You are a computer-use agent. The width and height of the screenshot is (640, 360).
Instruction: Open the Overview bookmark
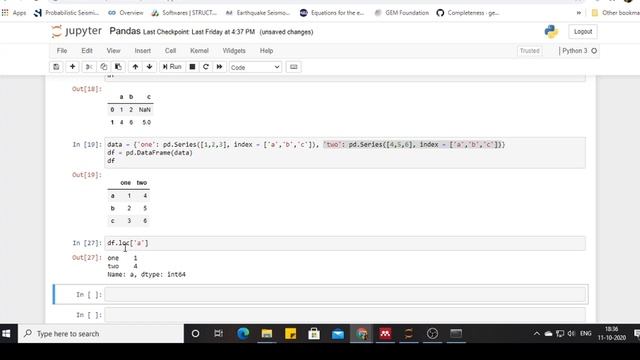(126, 13)
